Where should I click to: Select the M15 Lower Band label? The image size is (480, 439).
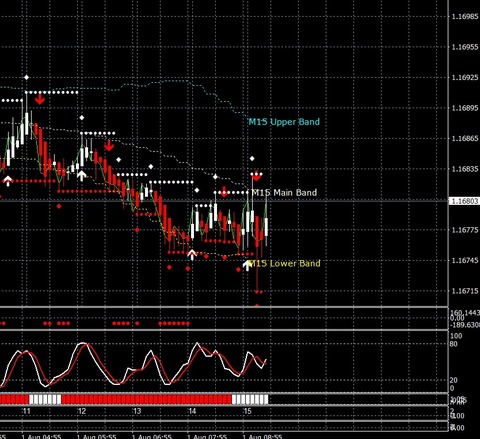click(x=284, y=263)
